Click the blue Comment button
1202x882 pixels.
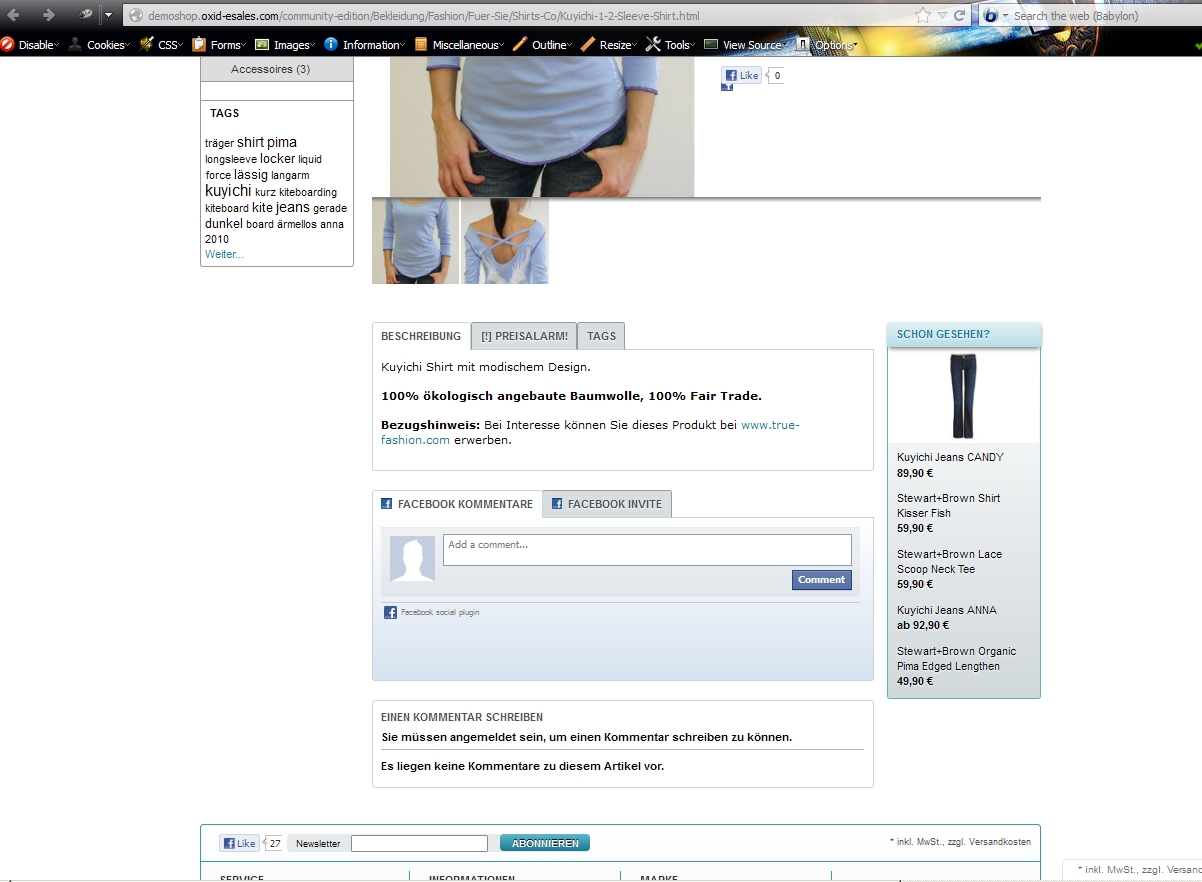tap(821, 580)
